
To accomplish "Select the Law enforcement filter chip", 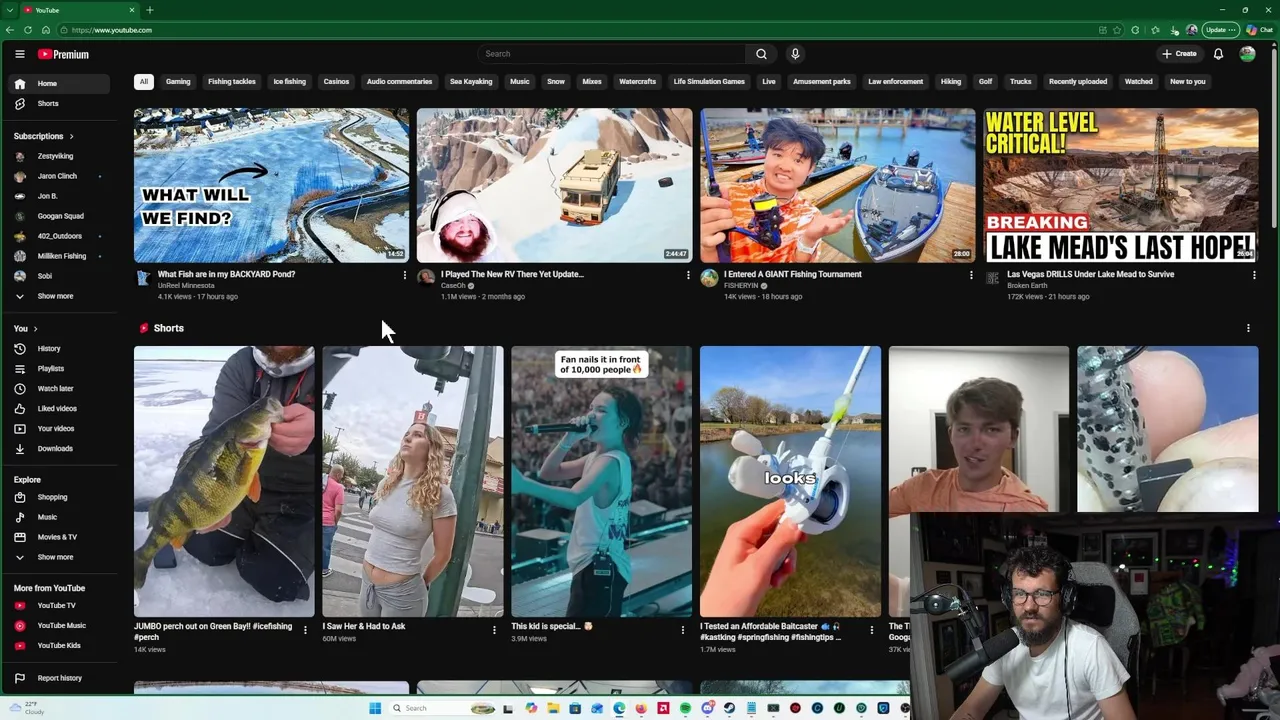I will (896, 82).
